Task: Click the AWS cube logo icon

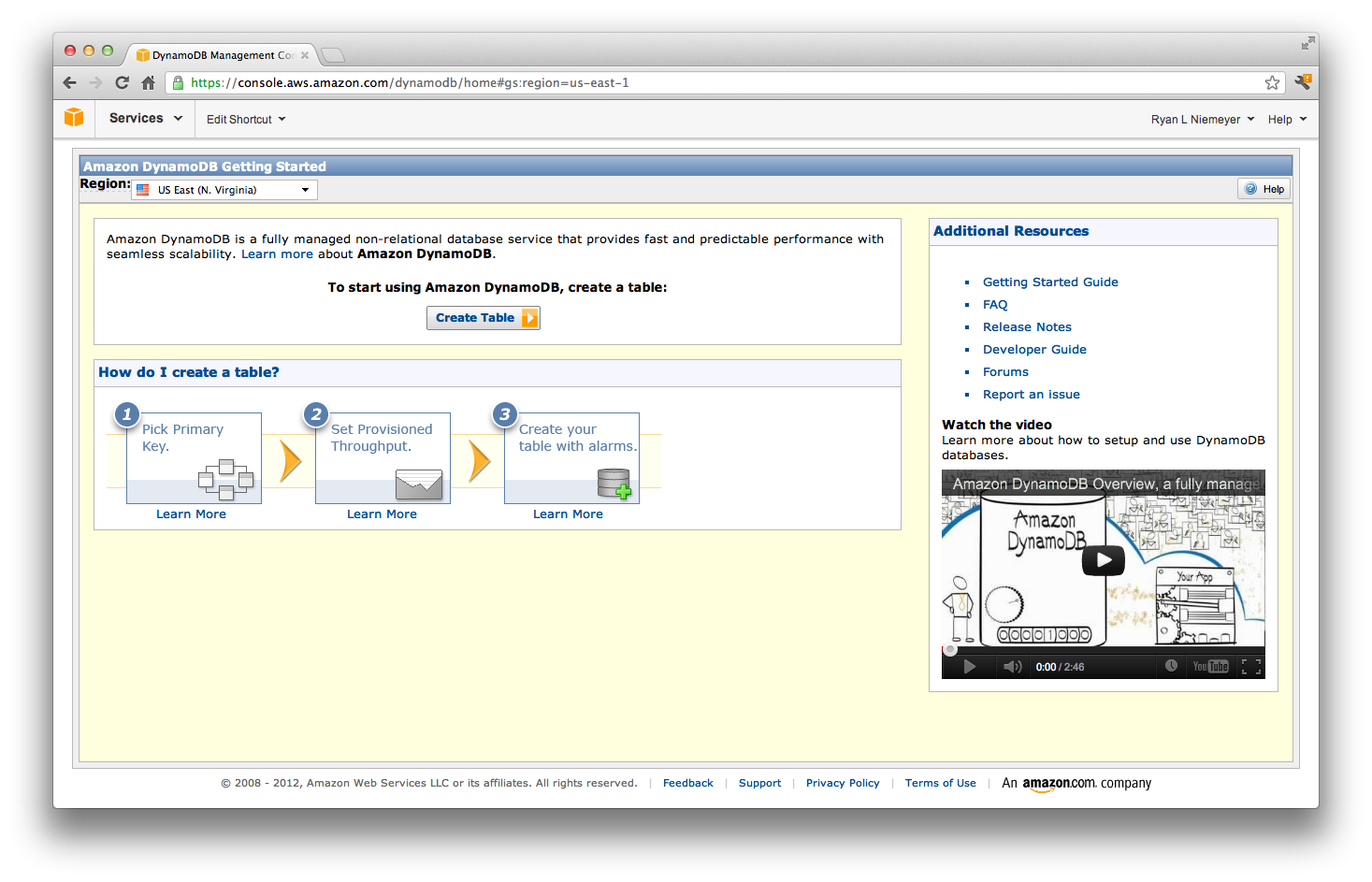Action: pyautogui.click(x=74, y=118)
